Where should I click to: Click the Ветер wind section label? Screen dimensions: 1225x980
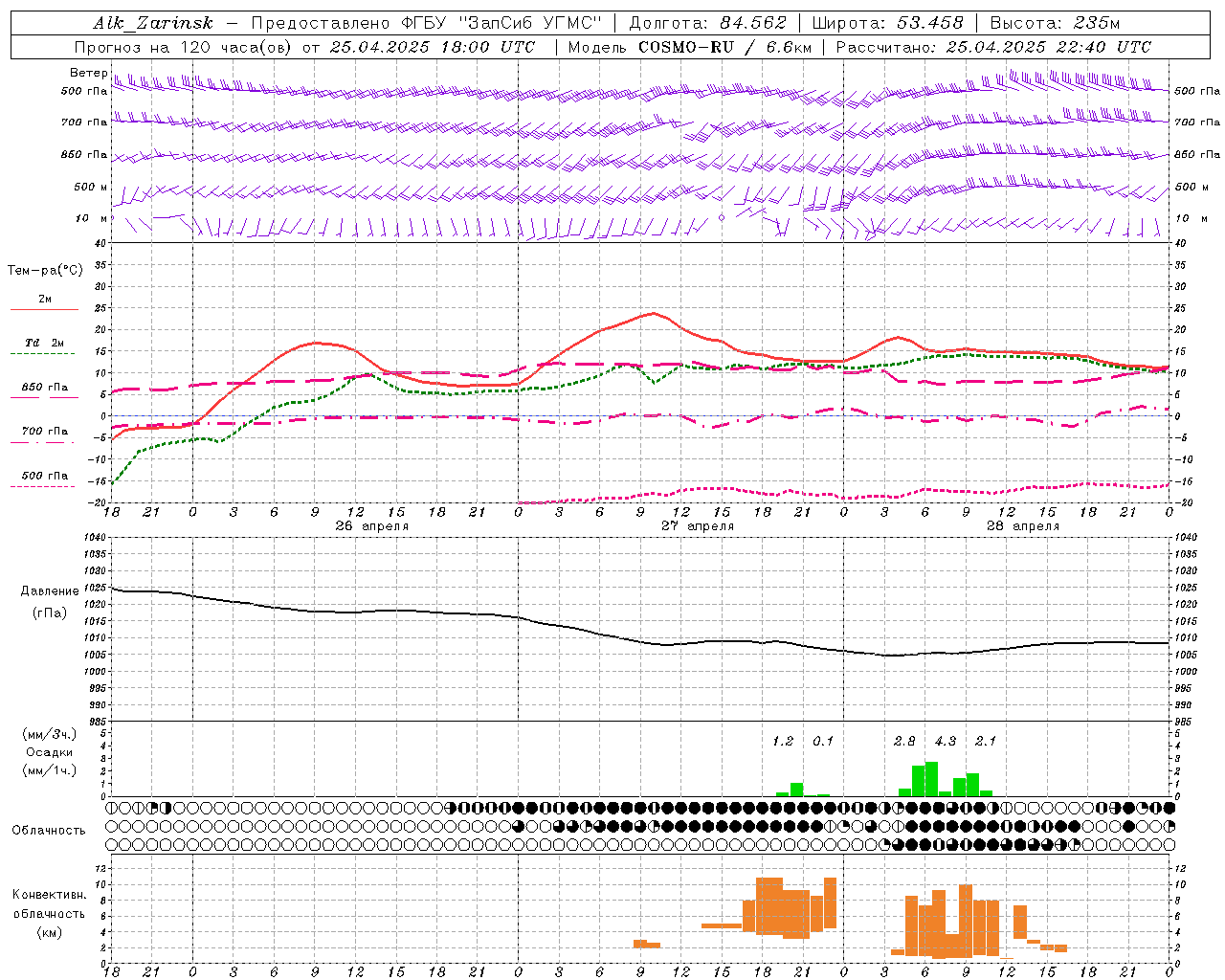pos(88,73)
